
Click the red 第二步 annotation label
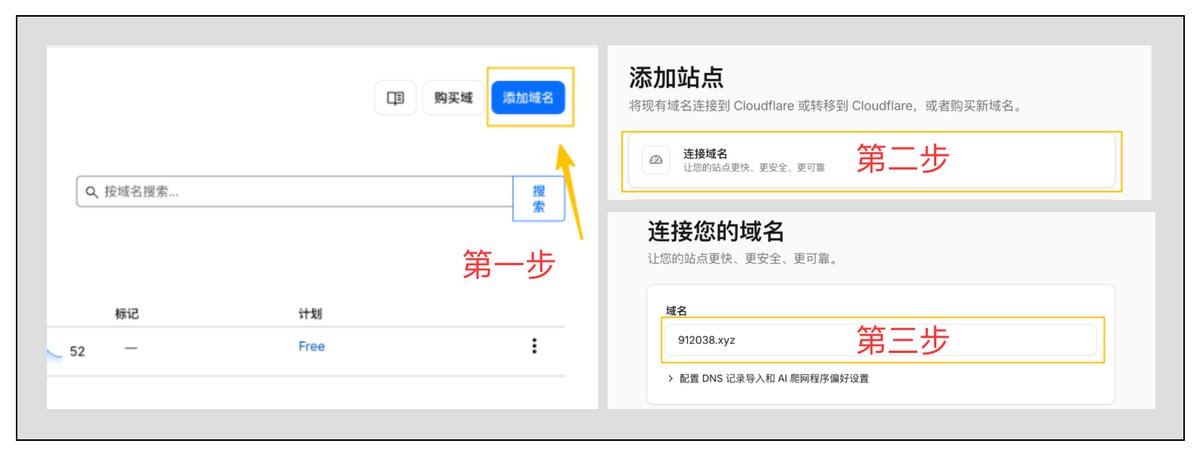pyautogui.click(x=902, y=159)
